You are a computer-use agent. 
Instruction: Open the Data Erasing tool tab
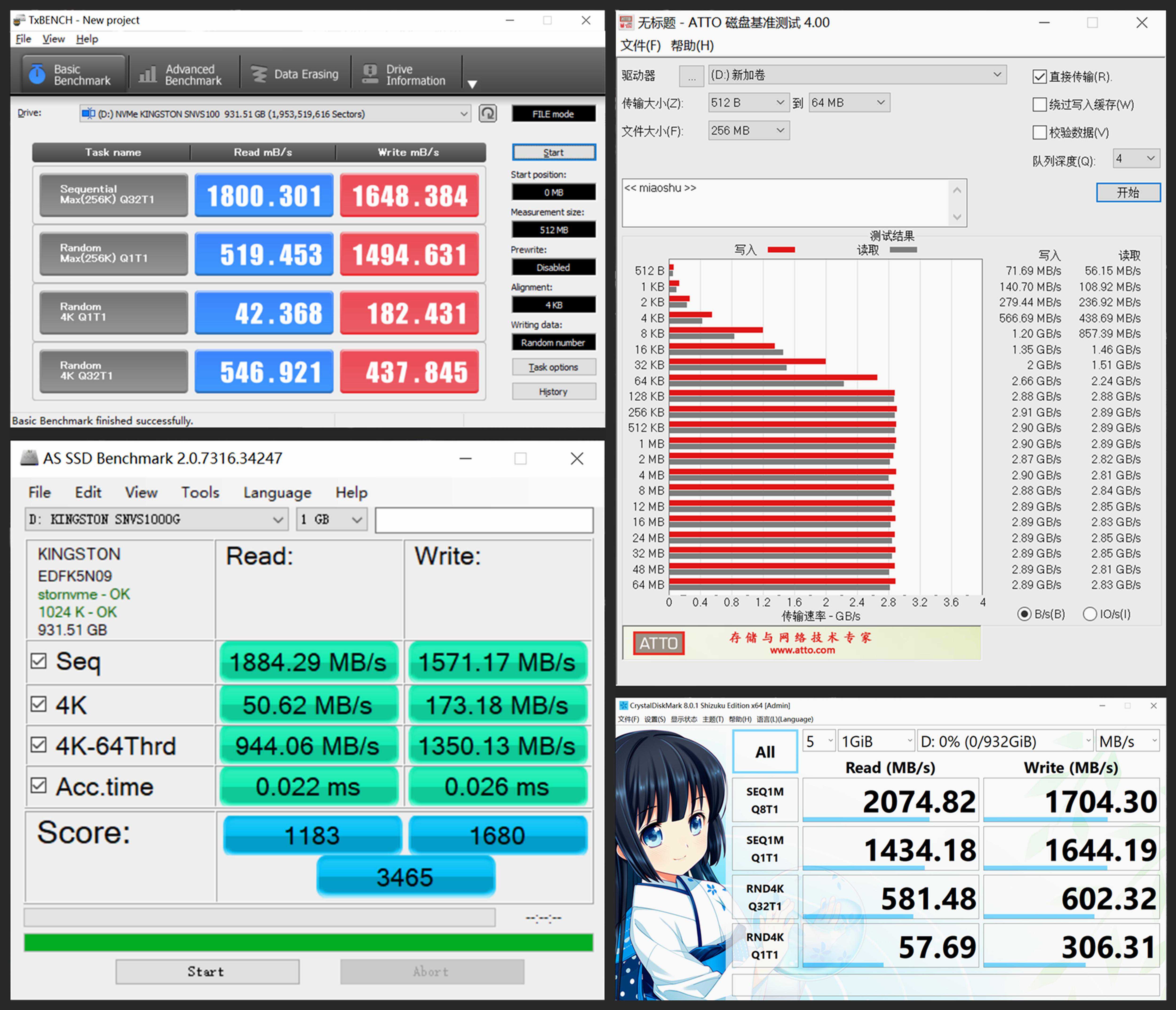(294, 74)
